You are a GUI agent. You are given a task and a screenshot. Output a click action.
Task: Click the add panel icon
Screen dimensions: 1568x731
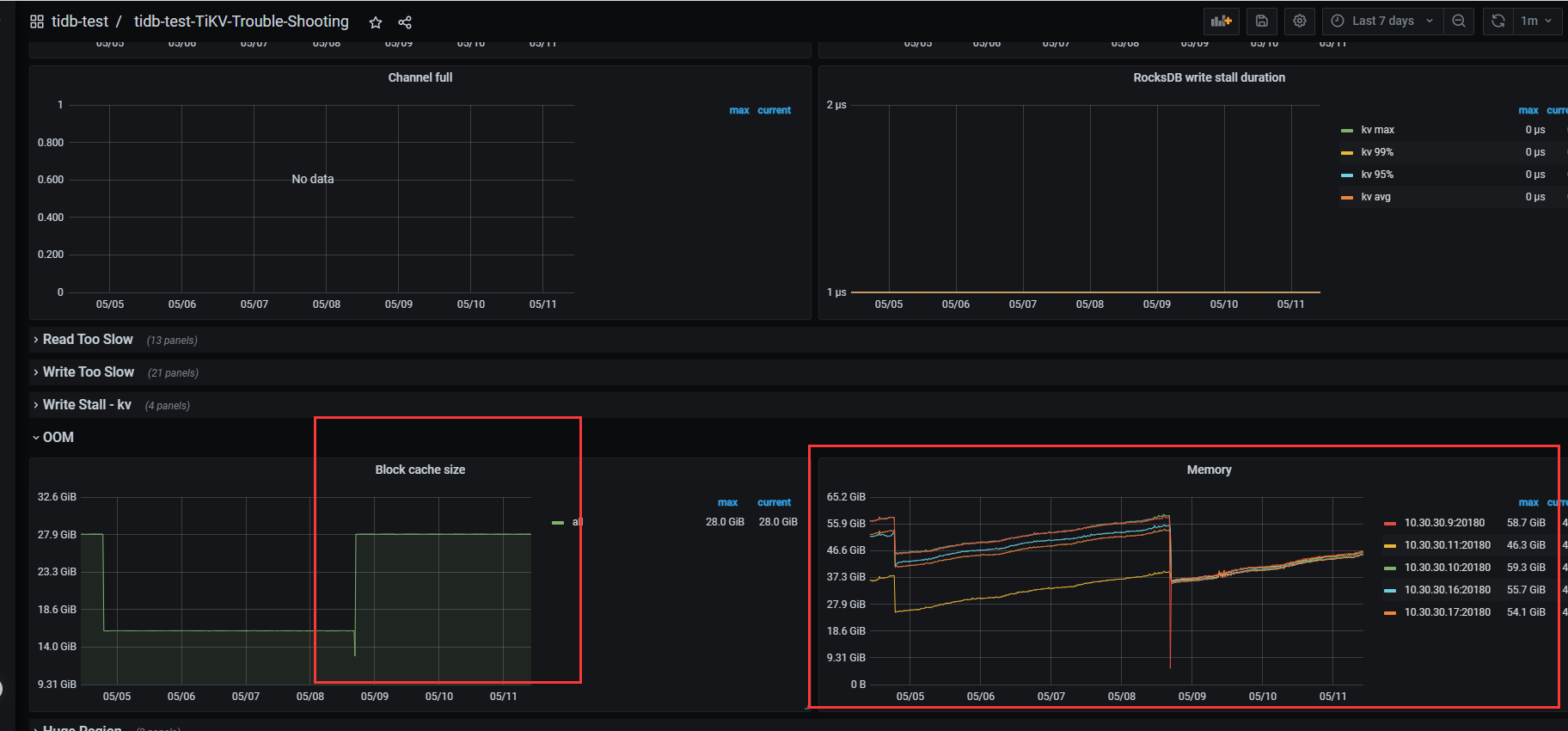pos(1221,21)
